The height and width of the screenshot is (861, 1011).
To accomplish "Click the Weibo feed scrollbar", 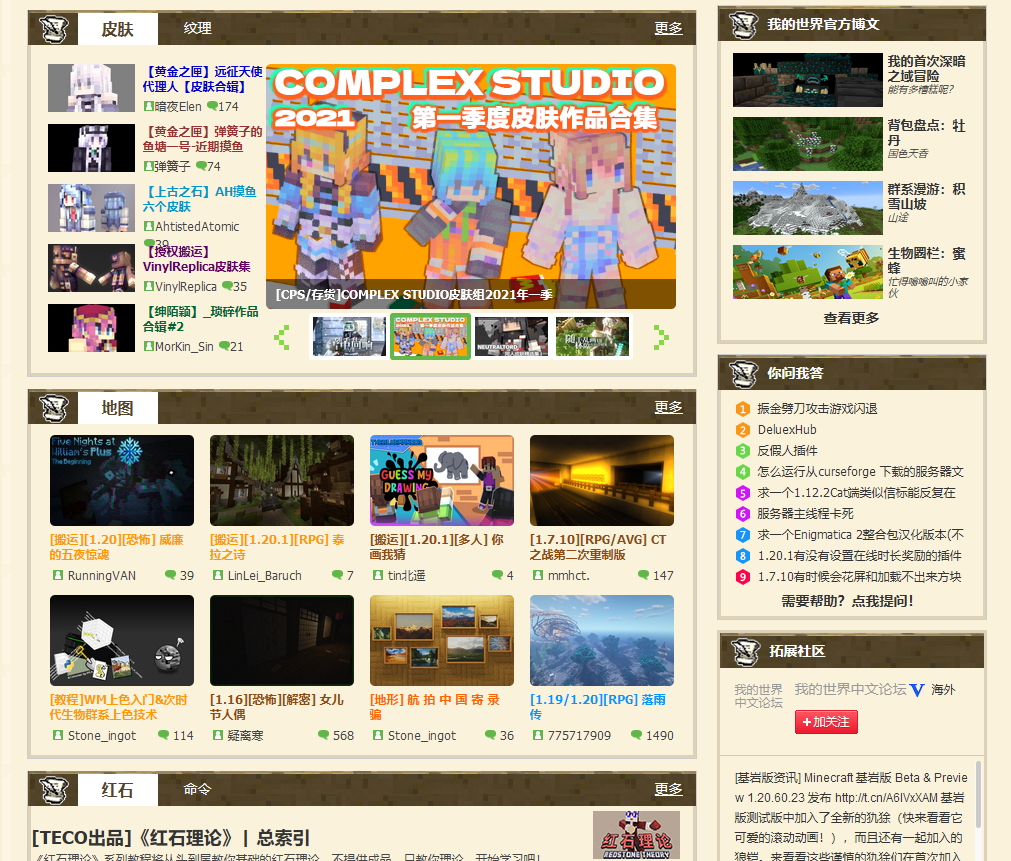I will pyautogui.click(x=978, y=795).
